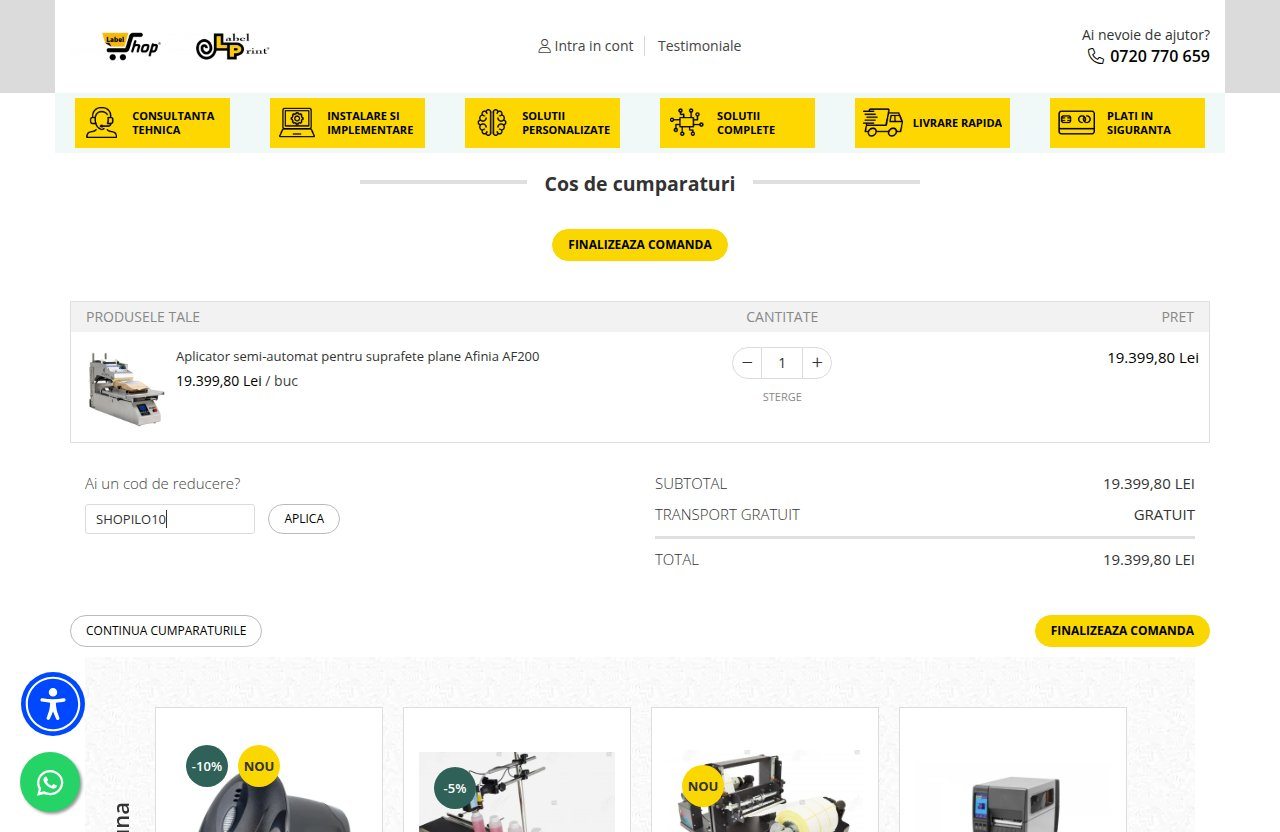
Task: Click the -5% discount badge
Action: 455,788
